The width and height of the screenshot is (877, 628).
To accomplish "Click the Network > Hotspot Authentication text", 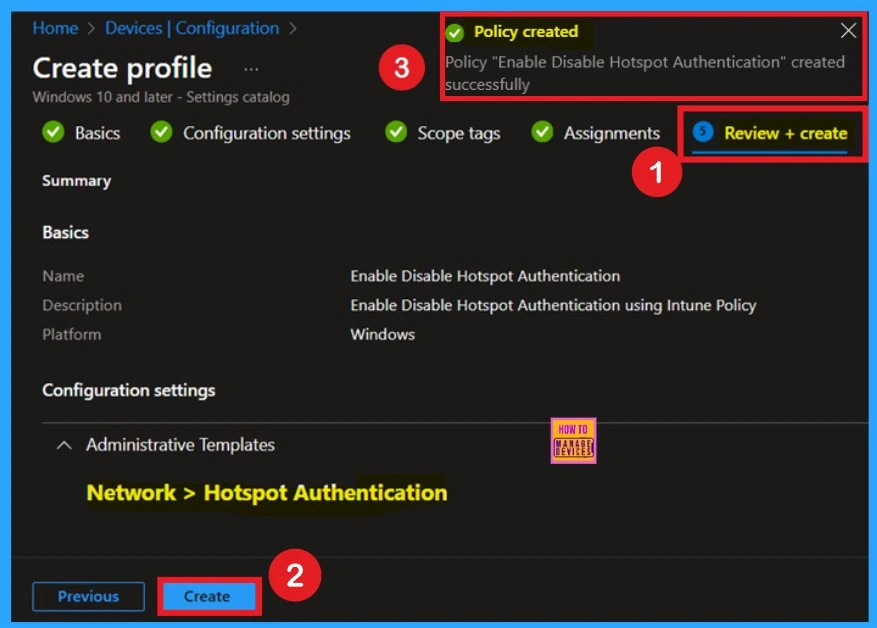I will [x=267, y=493].
